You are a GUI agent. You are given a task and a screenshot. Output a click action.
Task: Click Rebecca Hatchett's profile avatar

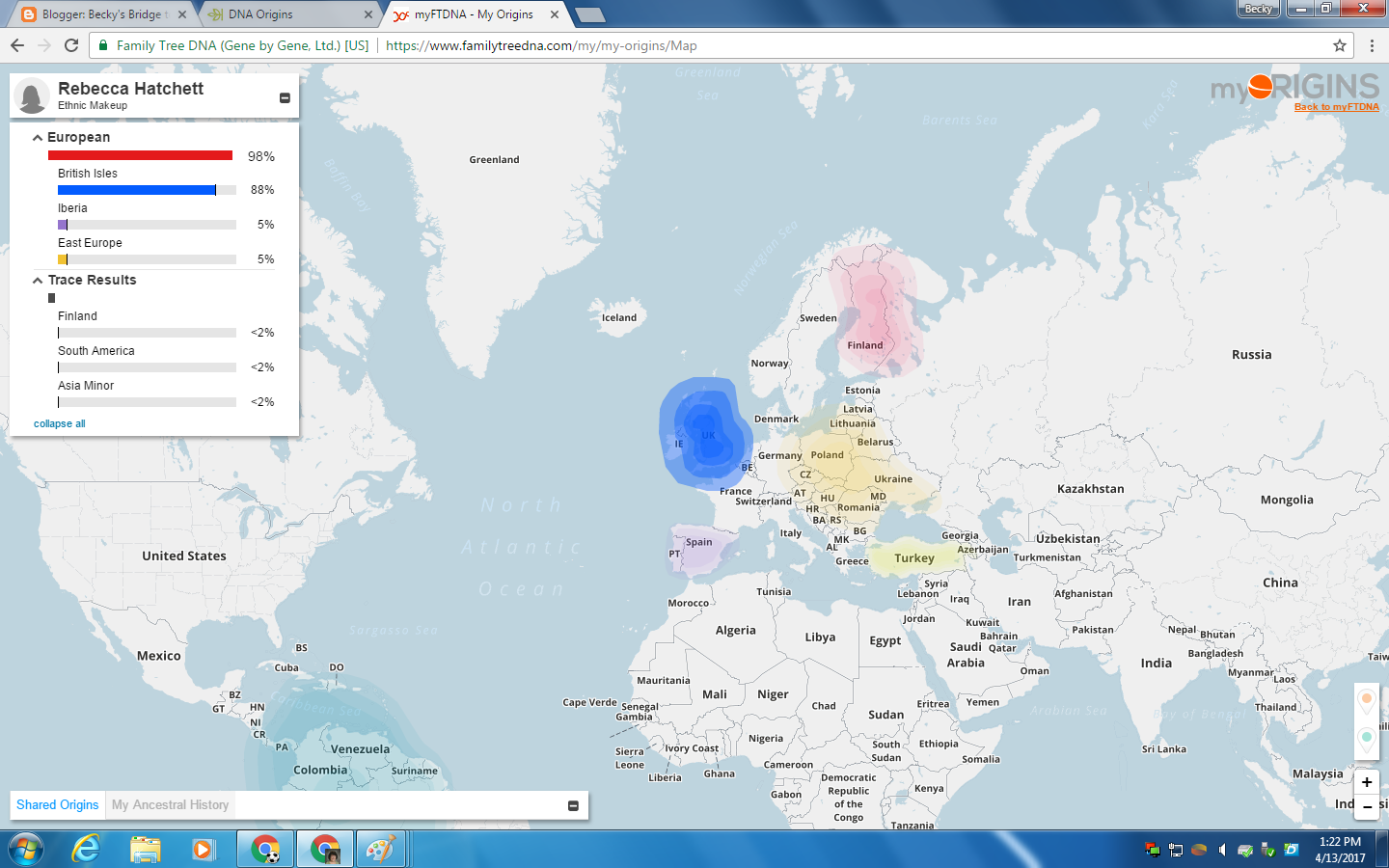click(x=32, y=96)
